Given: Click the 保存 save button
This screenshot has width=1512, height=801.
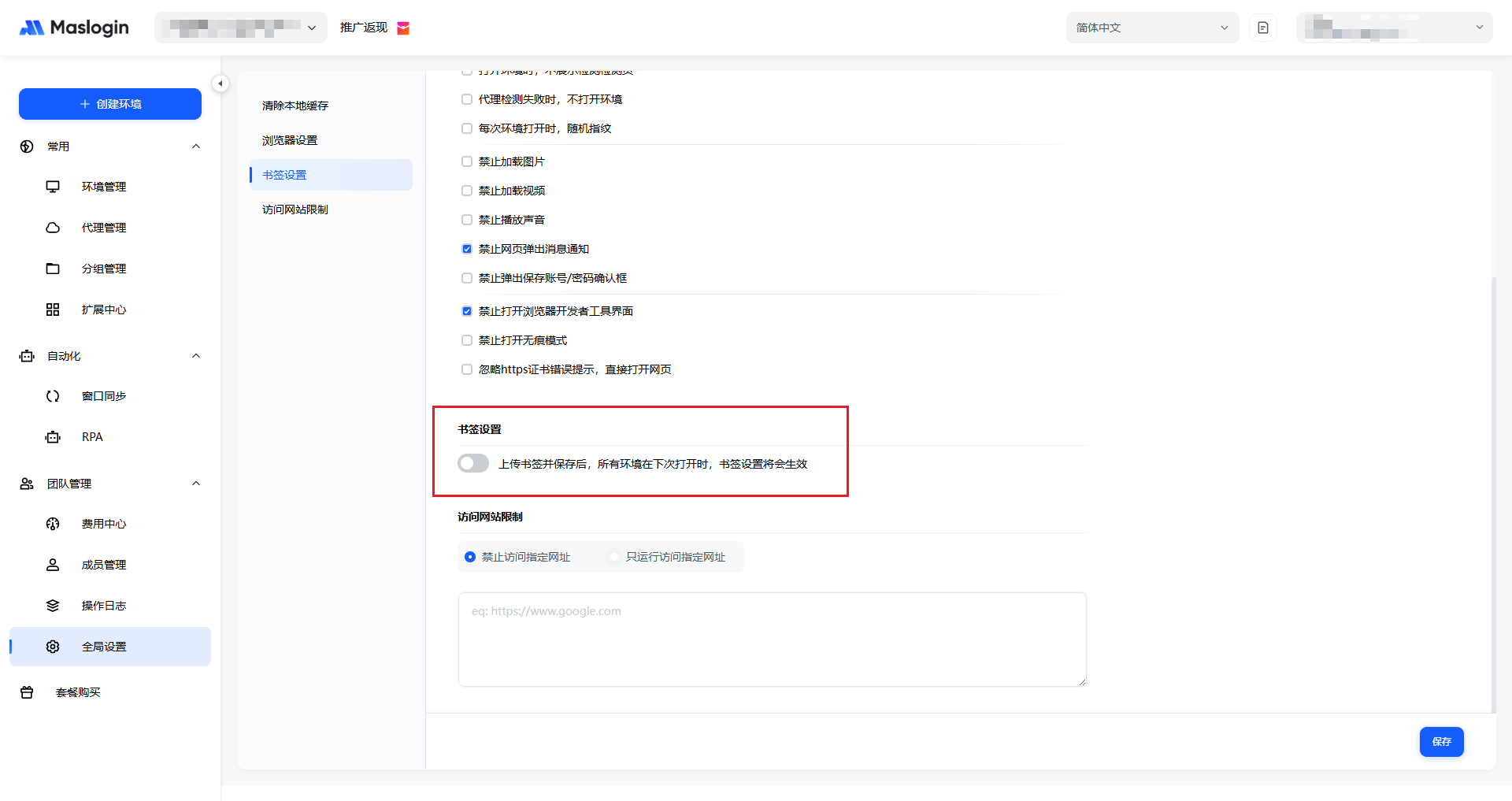Looking at the screenshot, I should [x=1441, y=742].
